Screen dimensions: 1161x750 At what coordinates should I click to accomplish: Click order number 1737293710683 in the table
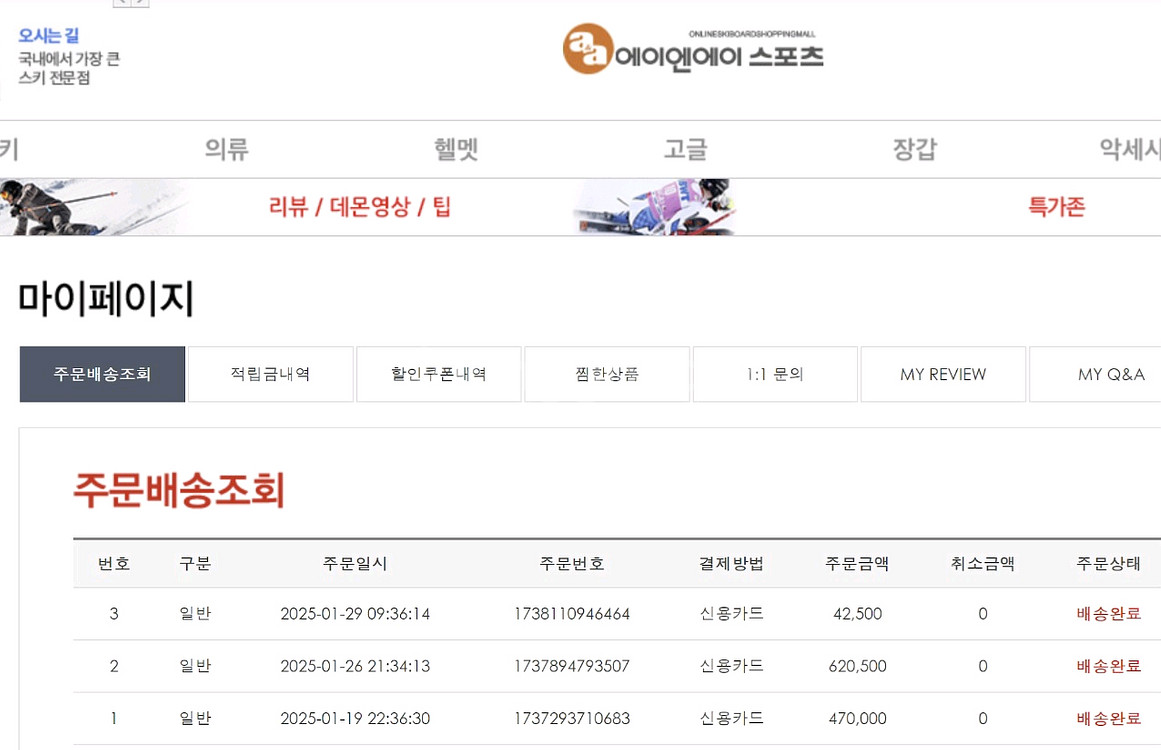pos(573,718)
